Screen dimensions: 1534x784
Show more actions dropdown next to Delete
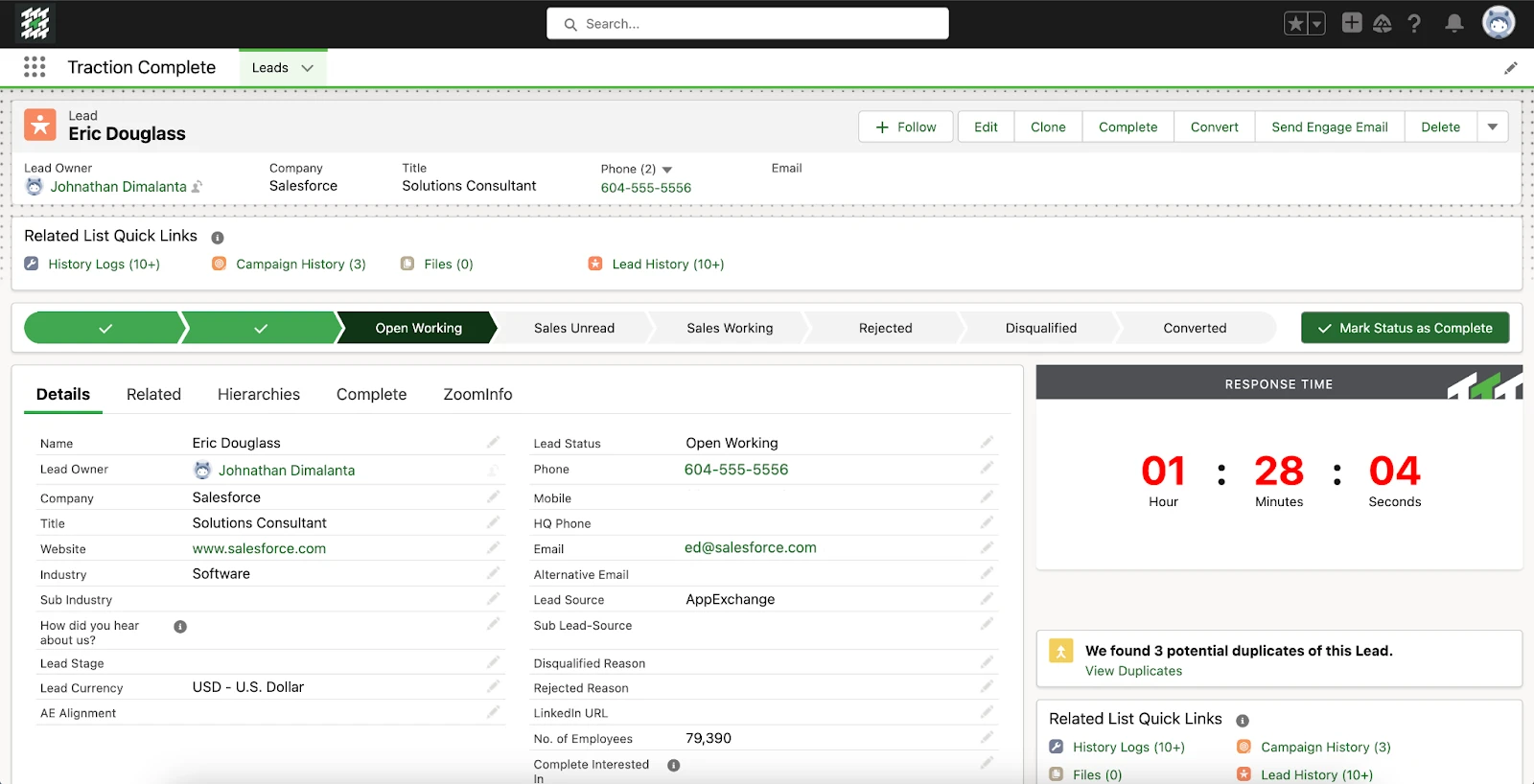(1493, 127)
